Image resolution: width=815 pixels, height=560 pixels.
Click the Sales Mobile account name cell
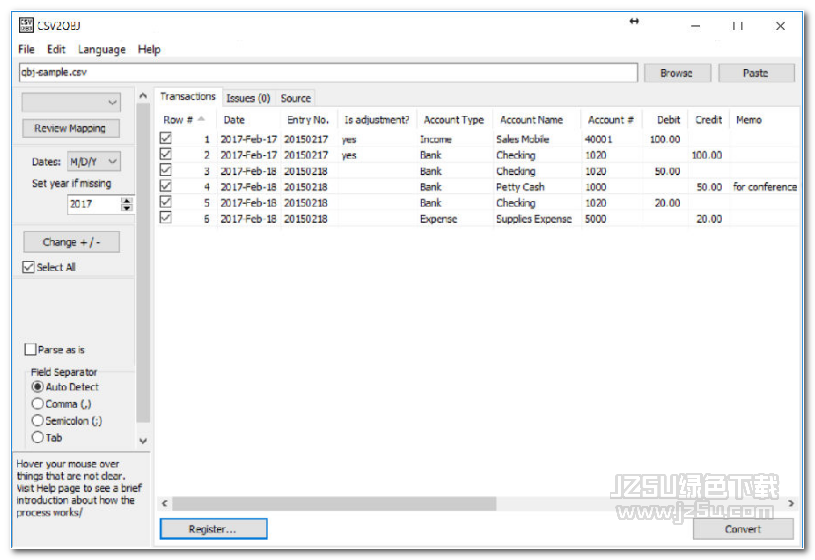(x=522, y=139)
